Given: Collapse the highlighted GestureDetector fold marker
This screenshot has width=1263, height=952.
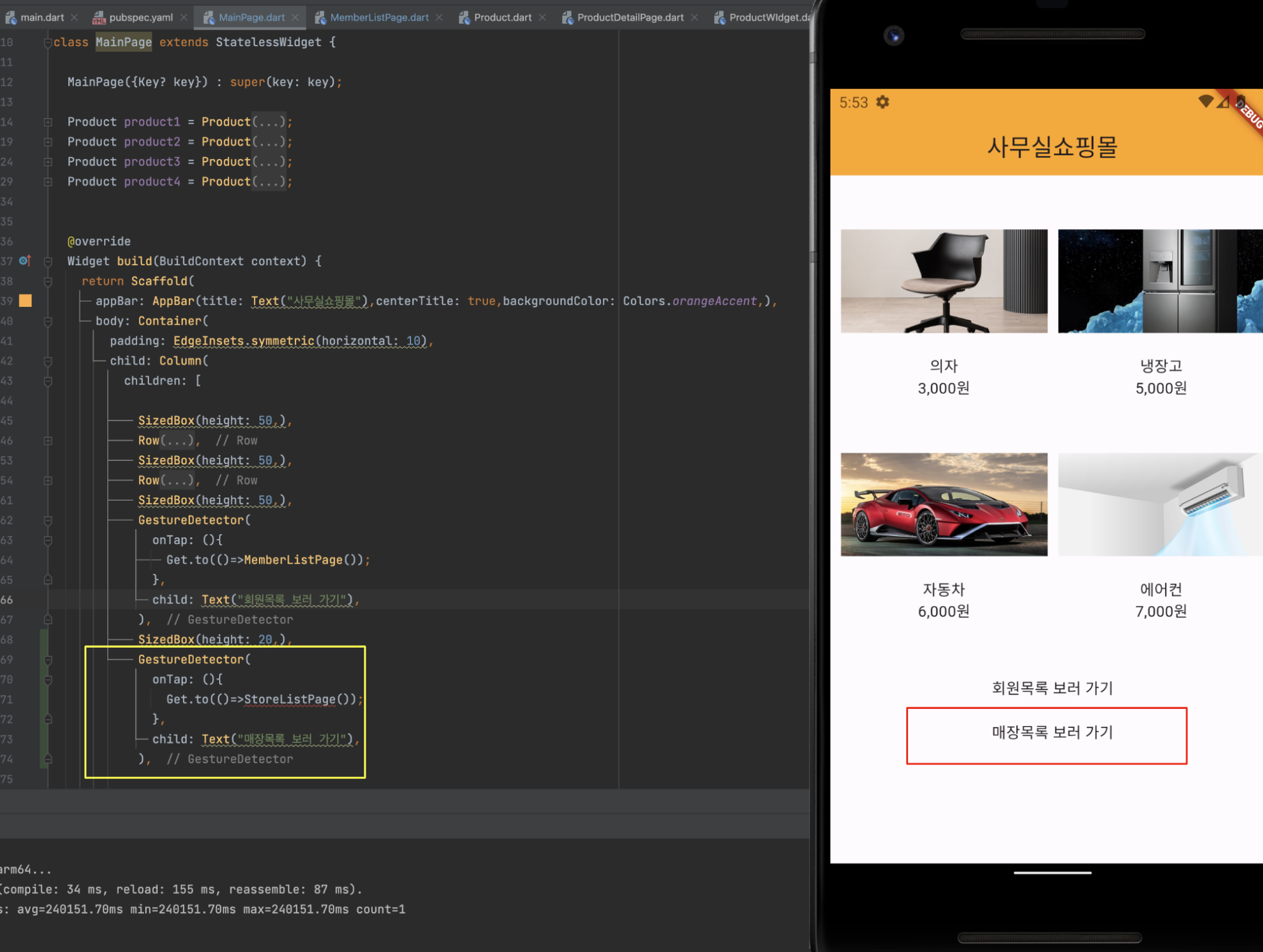Looking at the screenshot, I should pos(48,660).
